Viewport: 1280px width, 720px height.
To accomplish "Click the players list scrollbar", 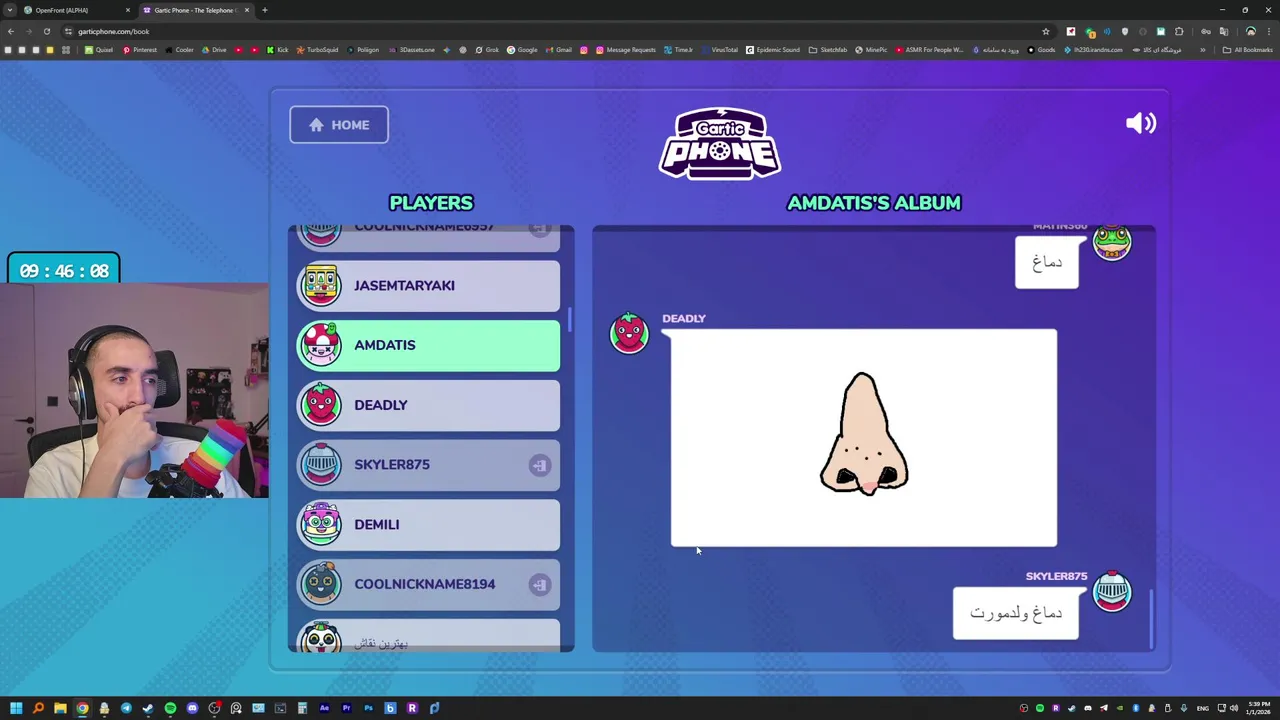I will (570, 320).
